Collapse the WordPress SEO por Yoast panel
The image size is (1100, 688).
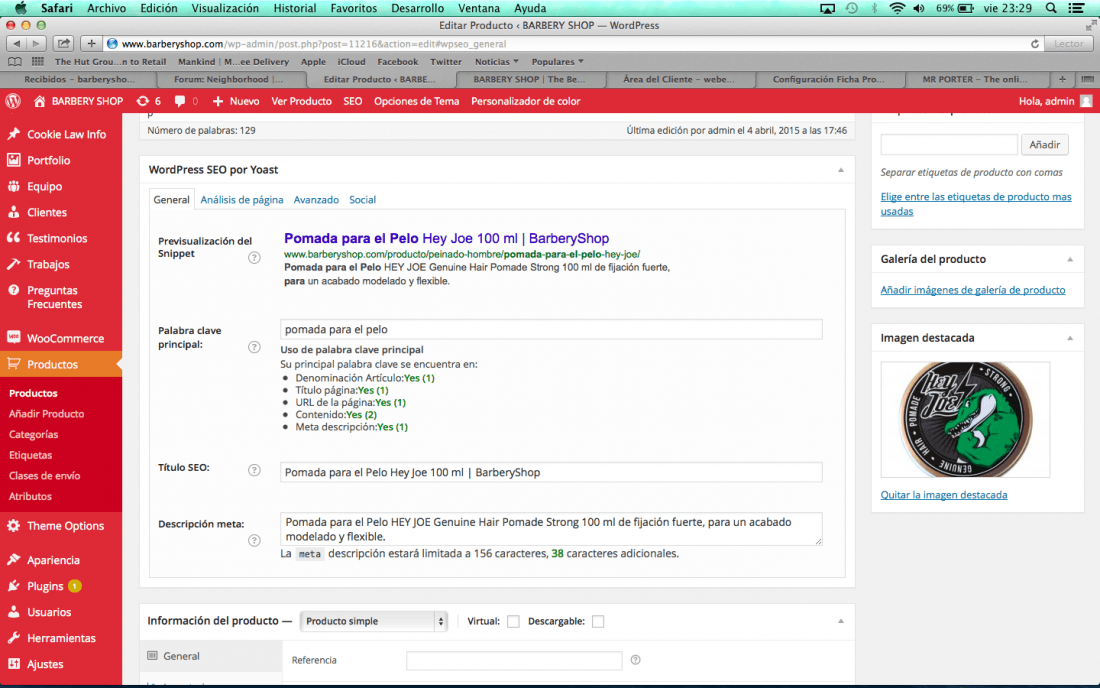[840, 170]
